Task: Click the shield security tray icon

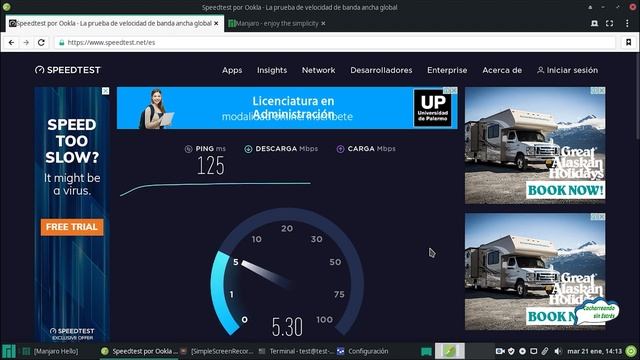Action: click(511, 351)
